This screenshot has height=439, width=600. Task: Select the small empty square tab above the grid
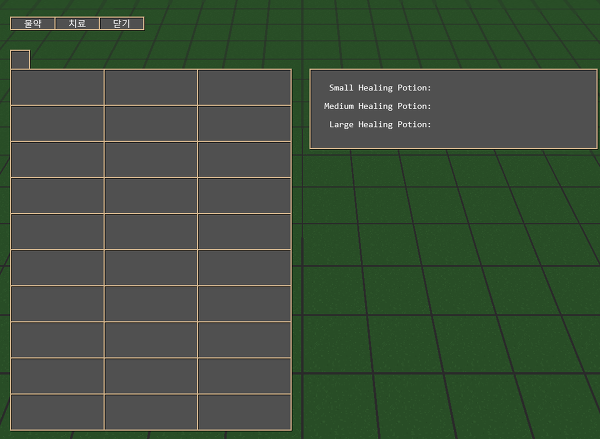20,60
